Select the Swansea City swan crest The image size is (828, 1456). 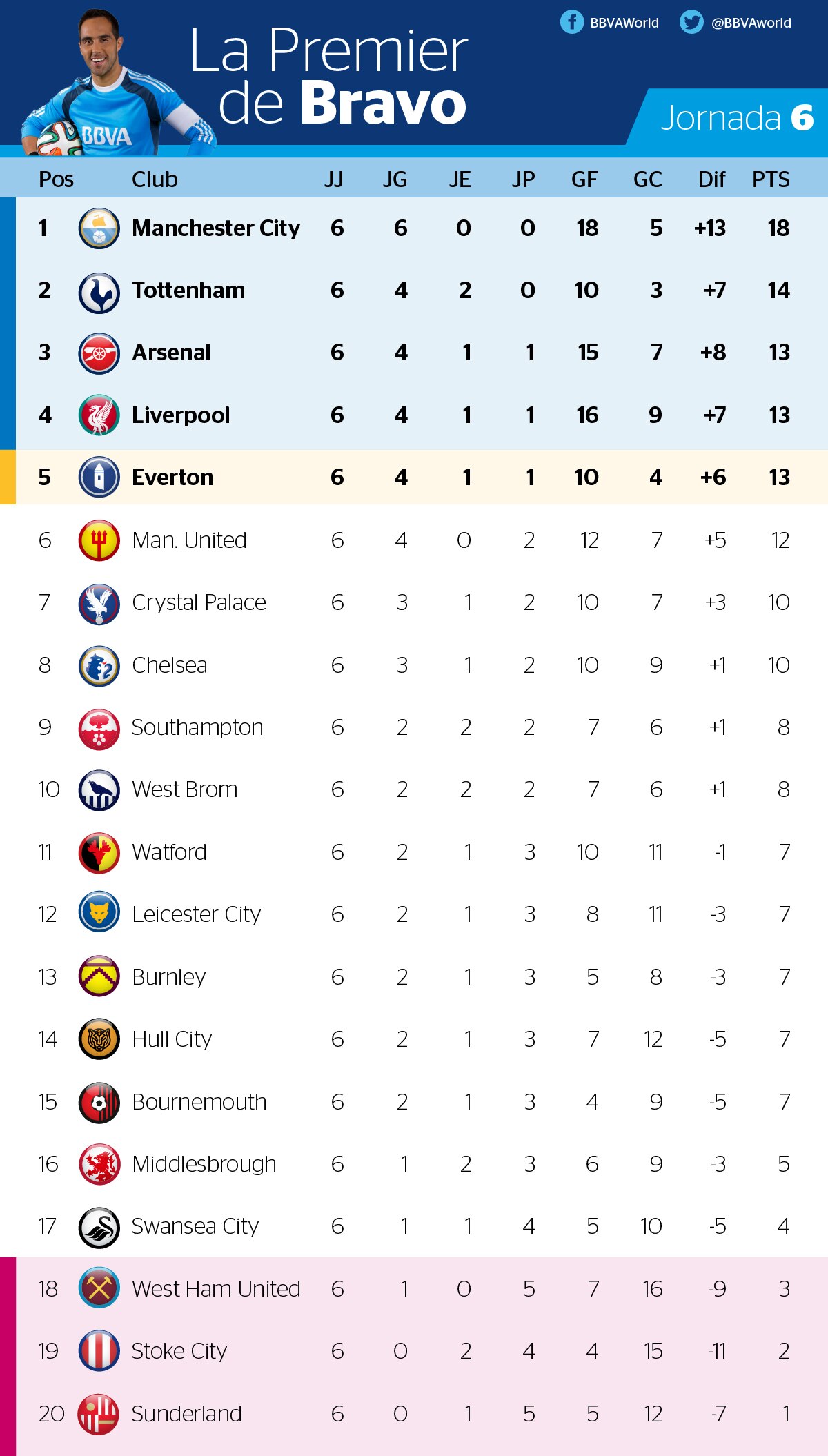pyautogui.click(x=99, y=1226)
